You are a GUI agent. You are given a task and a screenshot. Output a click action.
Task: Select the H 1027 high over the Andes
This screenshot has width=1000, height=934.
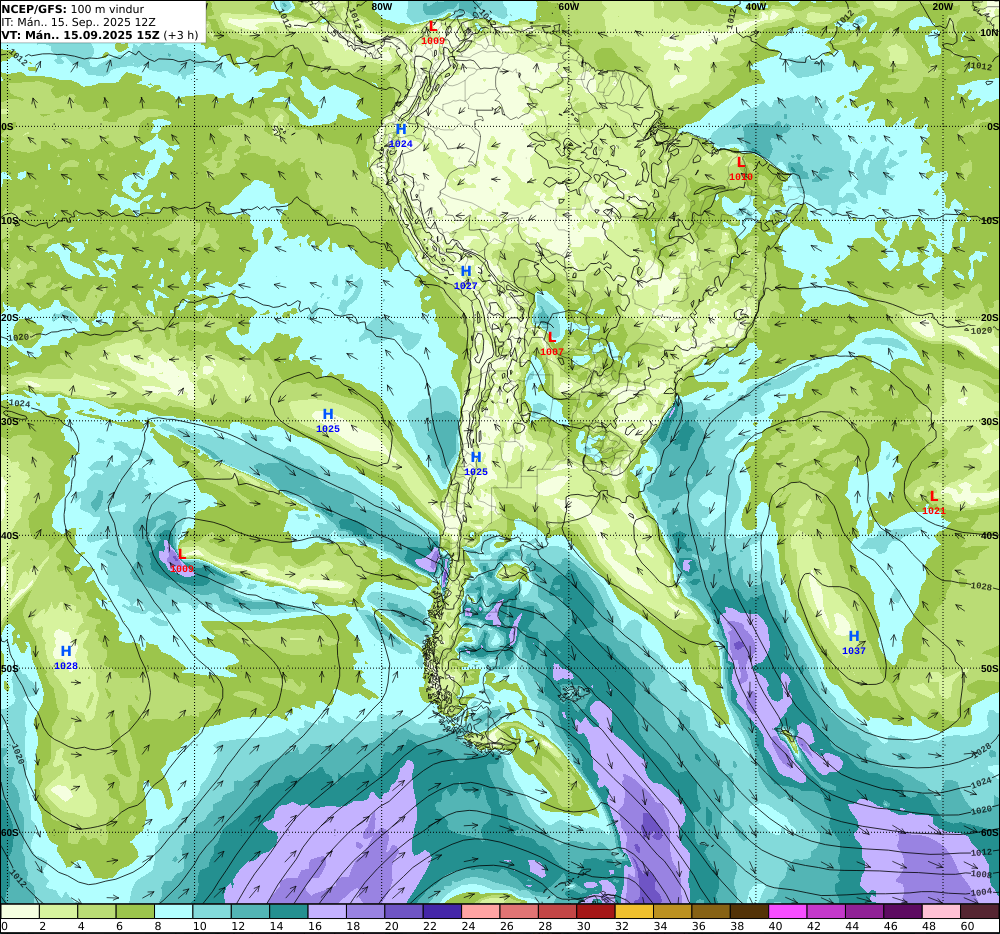tap(466, 277)
